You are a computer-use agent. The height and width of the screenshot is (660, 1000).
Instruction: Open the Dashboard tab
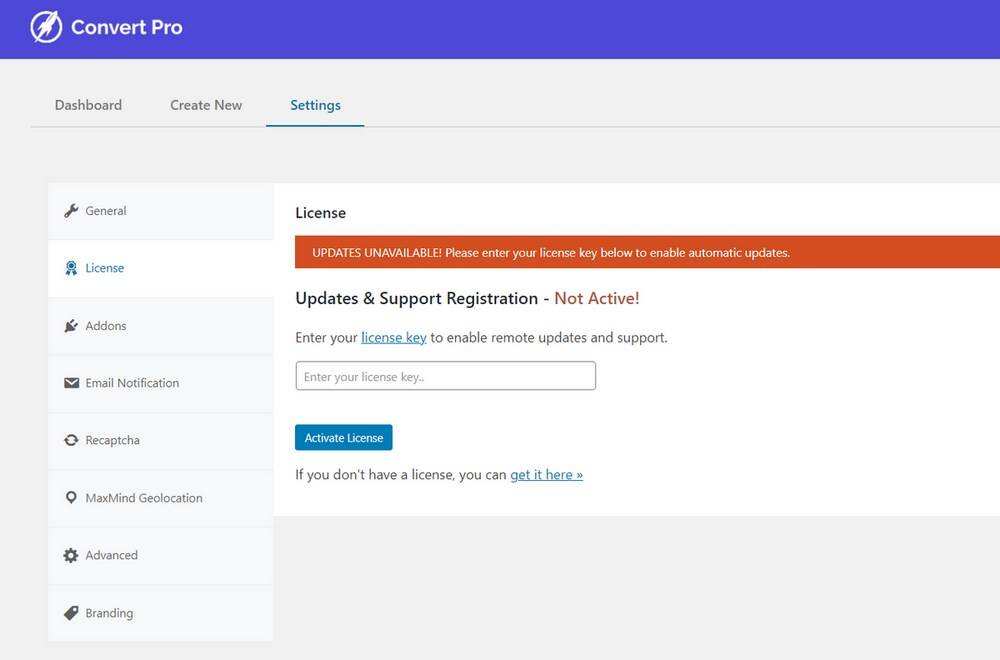[88, 105]
